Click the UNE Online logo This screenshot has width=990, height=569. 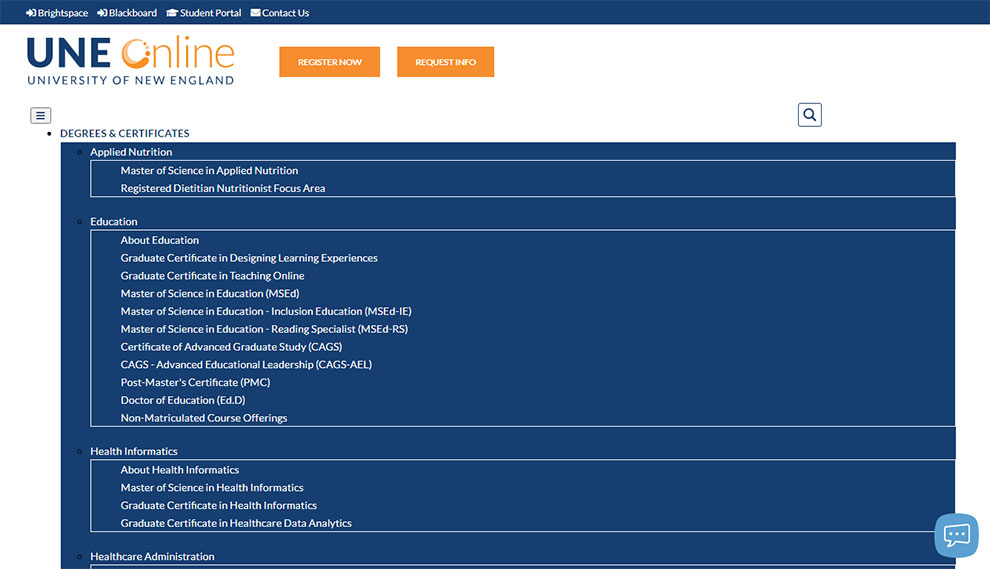click(x=131, y=61)
